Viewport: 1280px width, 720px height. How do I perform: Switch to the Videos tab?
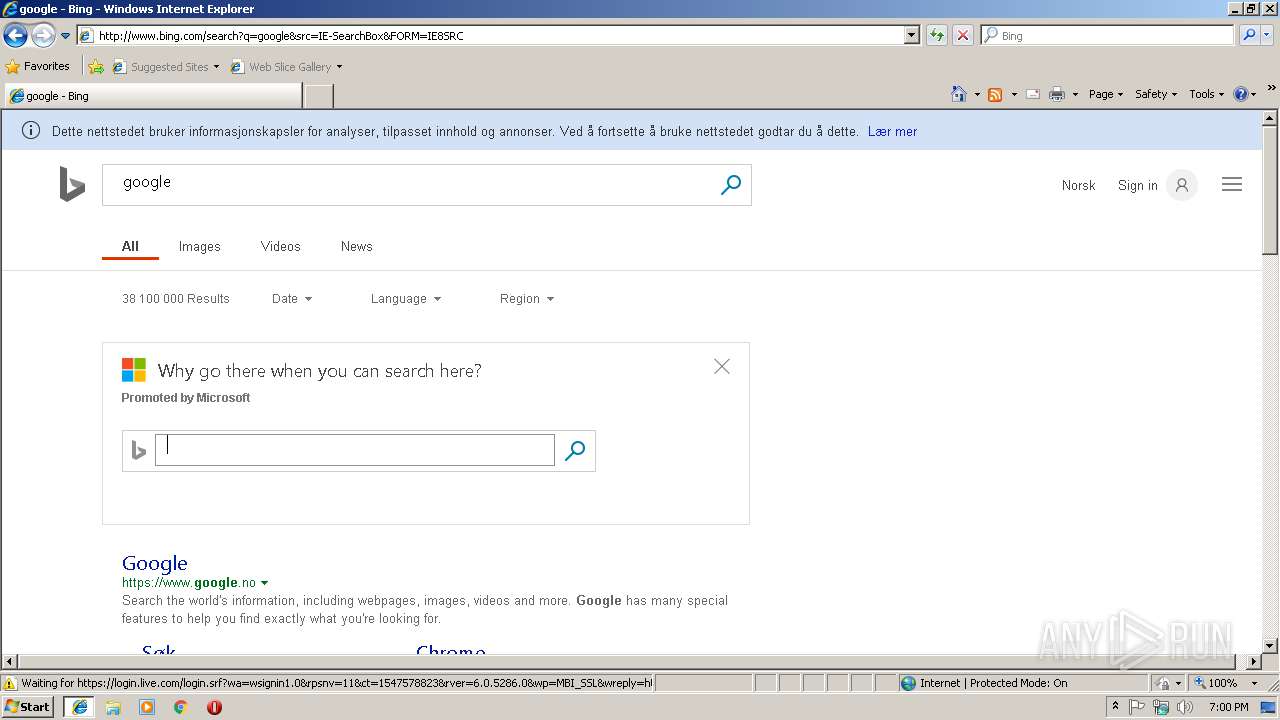[x=280, y=246]
